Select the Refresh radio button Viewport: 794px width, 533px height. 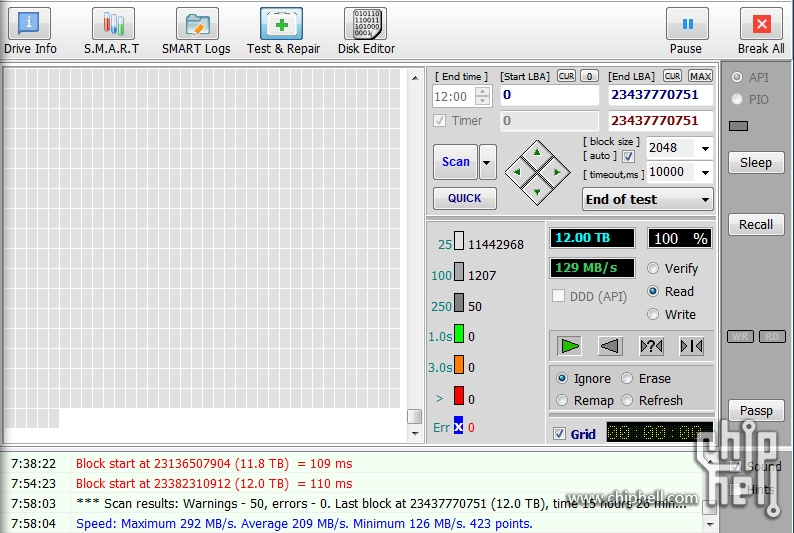[x=627, y=400]
